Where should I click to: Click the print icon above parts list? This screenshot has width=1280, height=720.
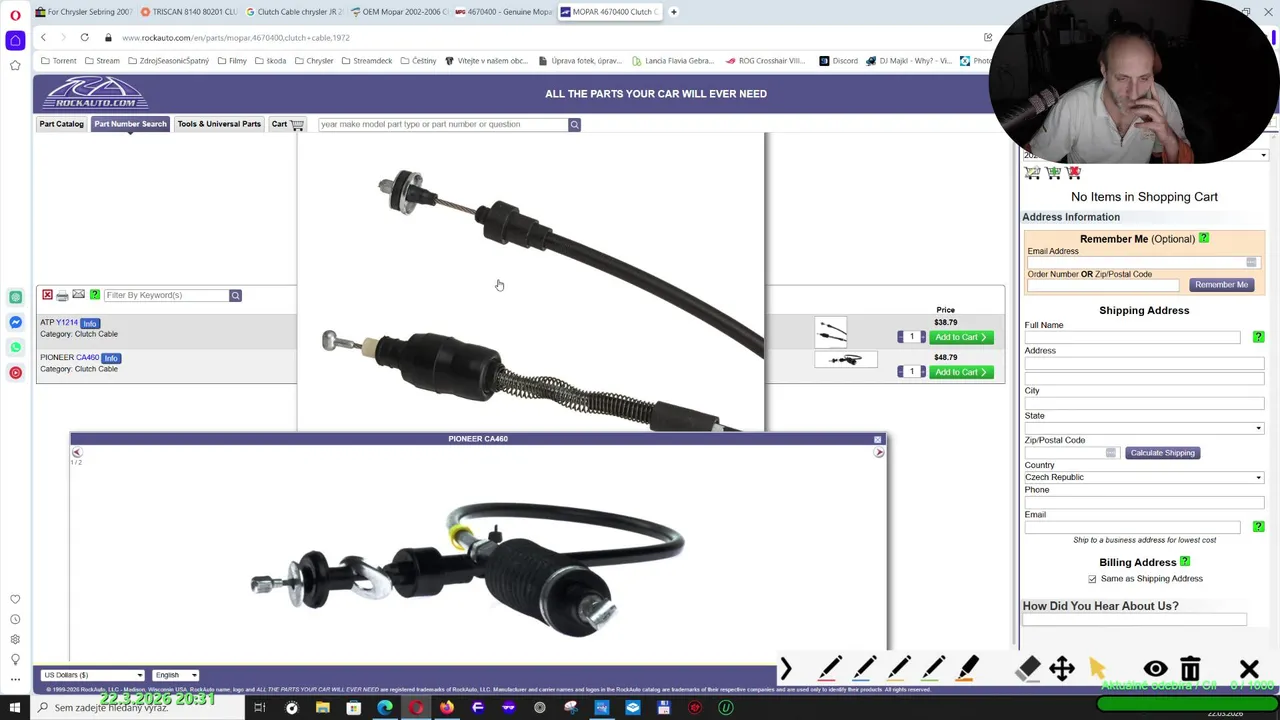click(x=62, y=295)
